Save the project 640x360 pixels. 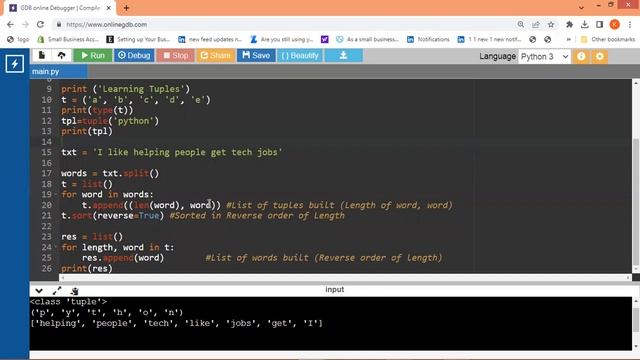(256, 55)
